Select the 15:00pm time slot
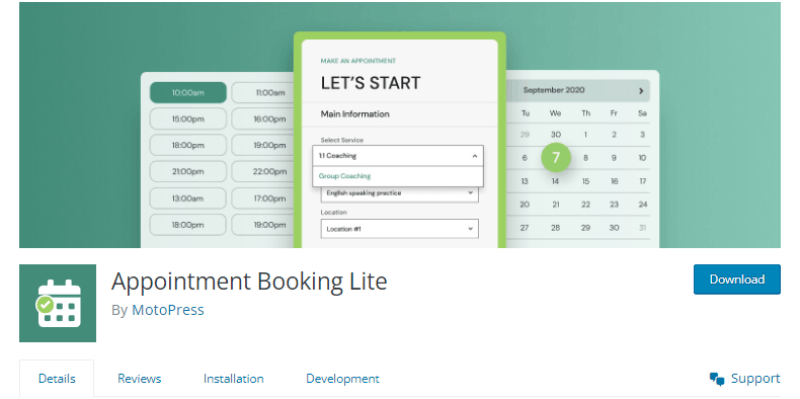 [188, 119]
